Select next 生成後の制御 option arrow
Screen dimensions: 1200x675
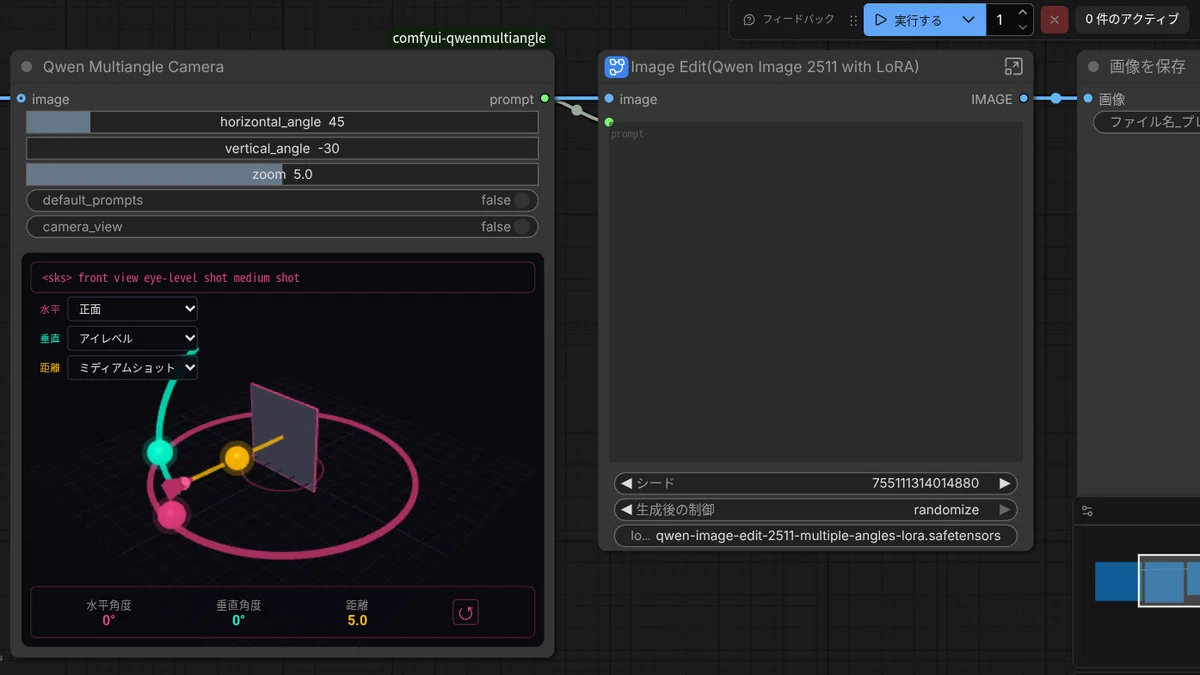click(1005, 510)
